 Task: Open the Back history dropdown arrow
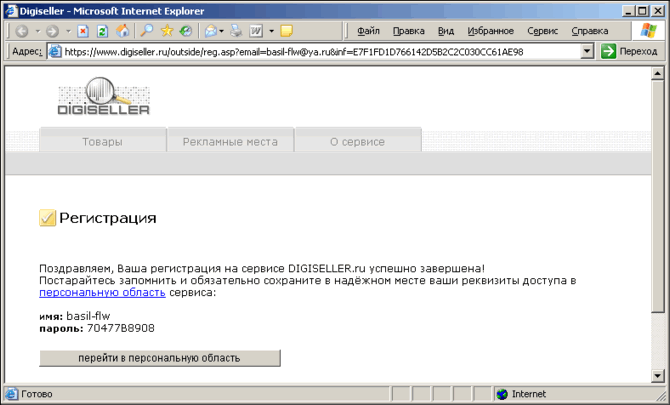[x=38, y=31]
